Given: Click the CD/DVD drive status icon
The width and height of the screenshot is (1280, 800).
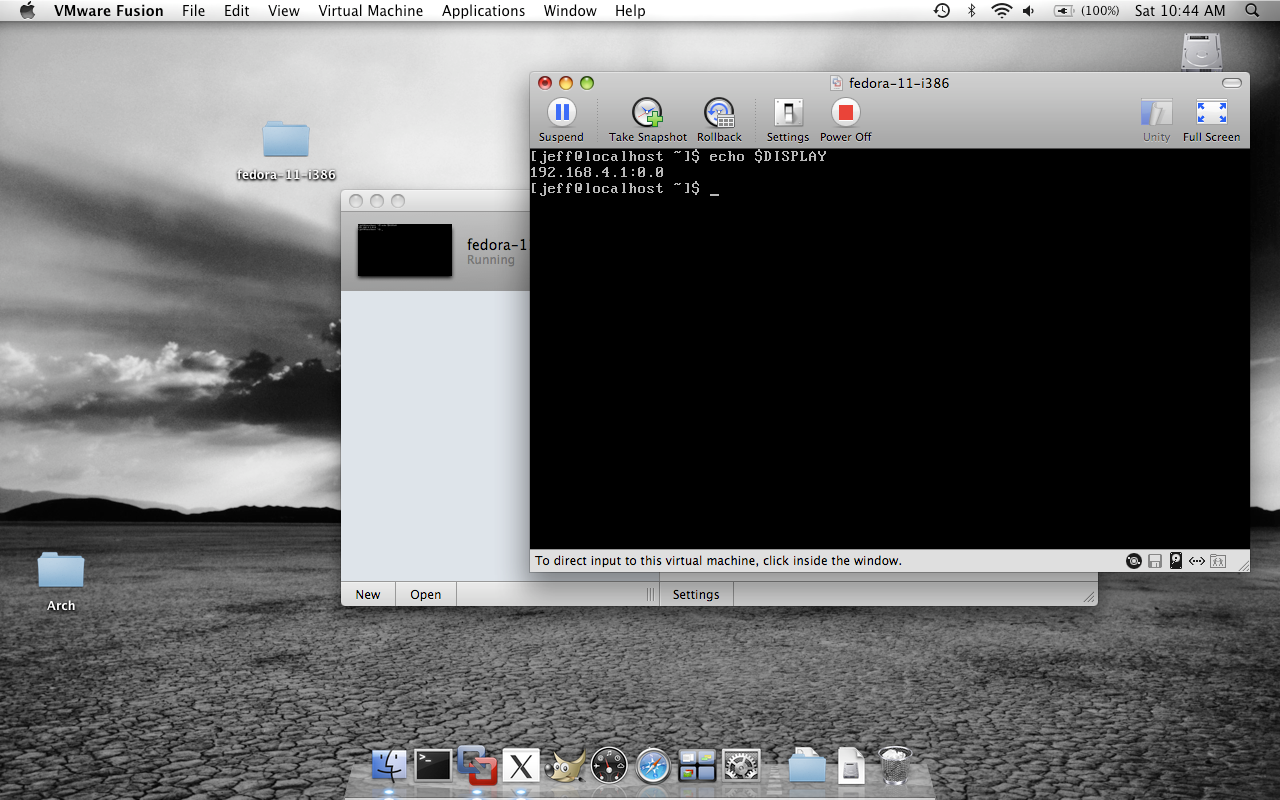Looking at the screenshot, I should point(1133,561).
